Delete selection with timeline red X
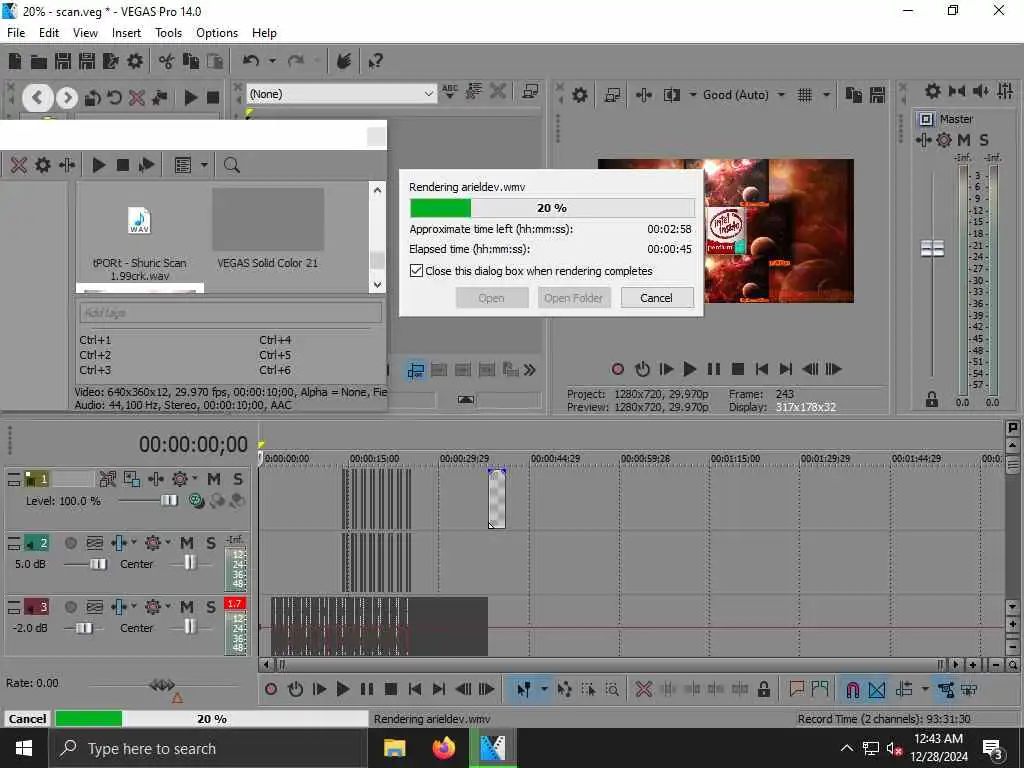The image size is (1024, 768). coord(643,689)
